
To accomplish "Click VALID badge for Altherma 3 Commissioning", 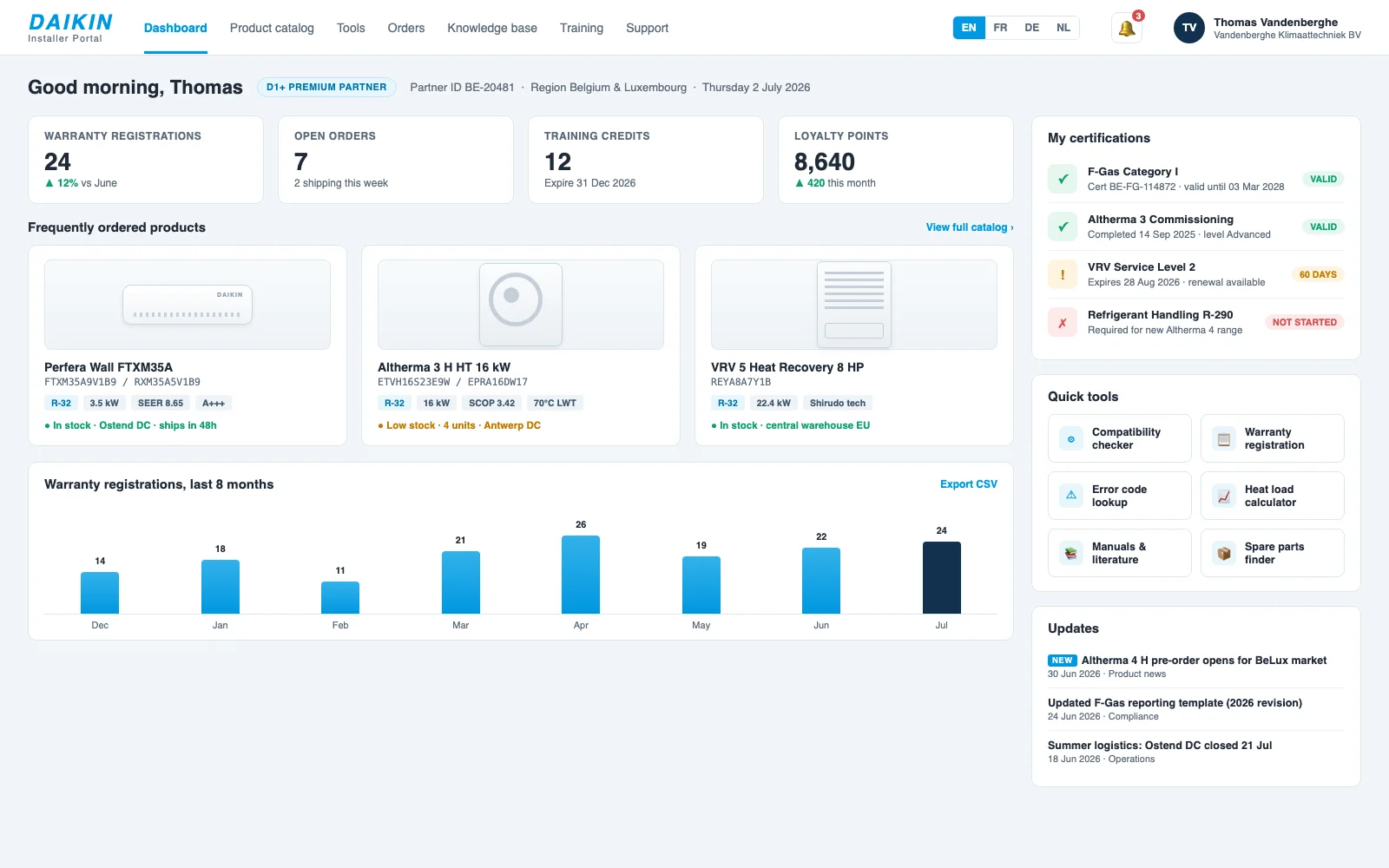I will pyautogui.click(x=1323, y=227).
